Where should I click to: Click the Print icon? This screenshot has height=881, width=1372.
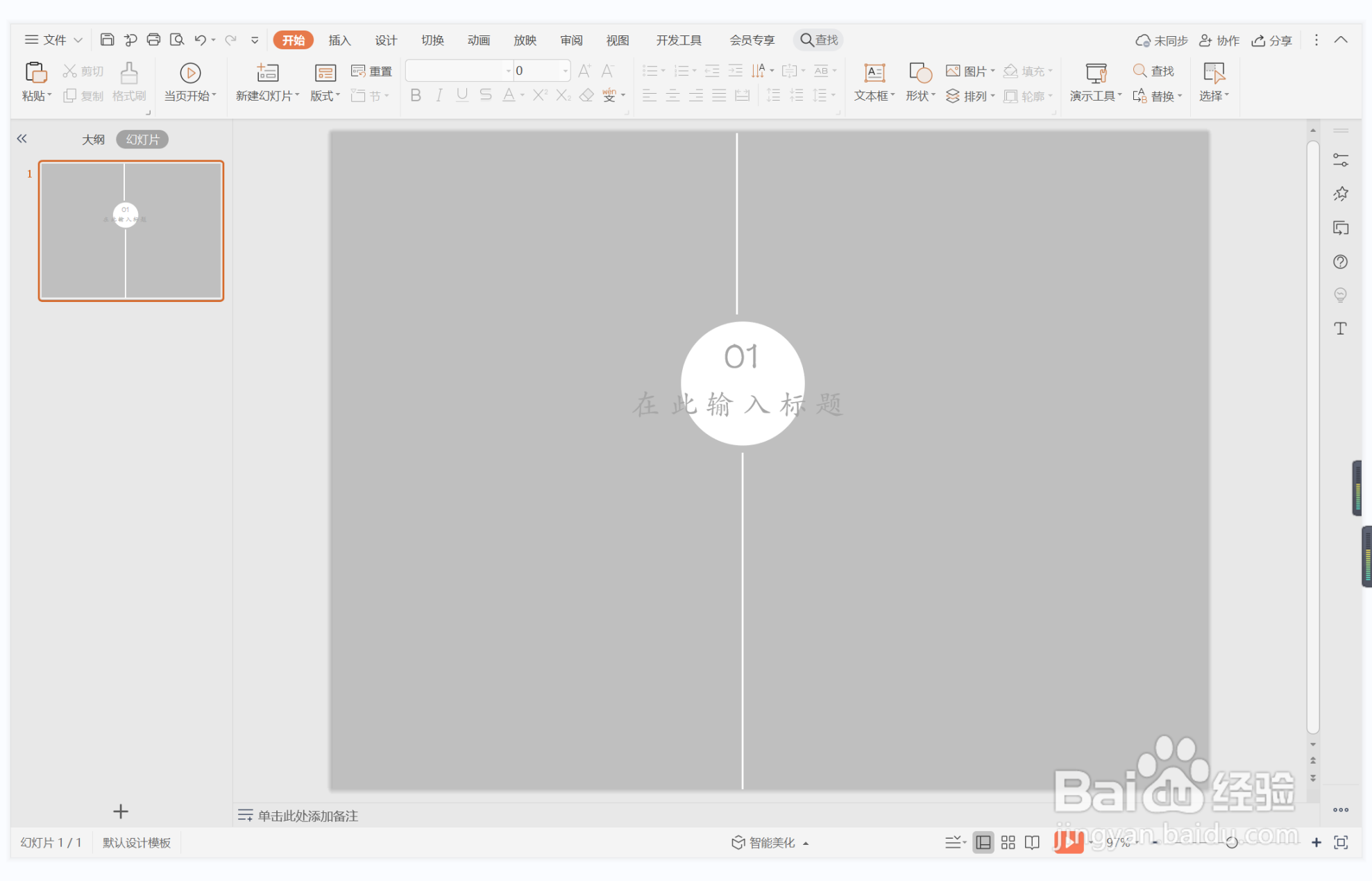pos(153,40)
